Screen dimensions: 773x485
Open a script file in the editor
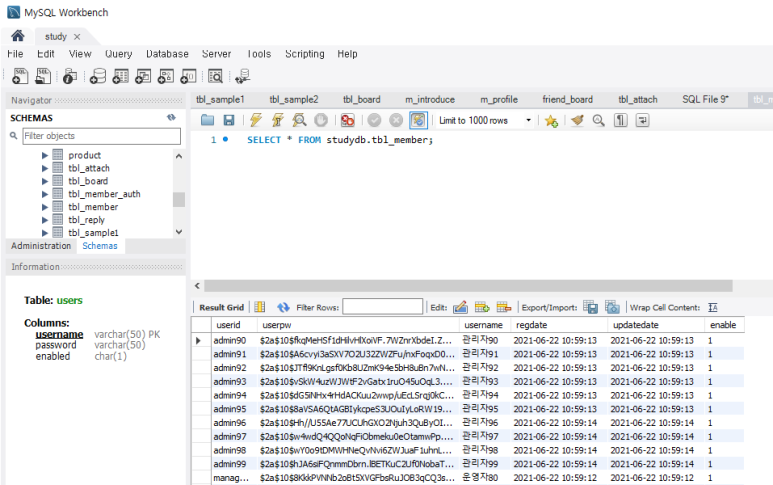(x=208, y=120)
